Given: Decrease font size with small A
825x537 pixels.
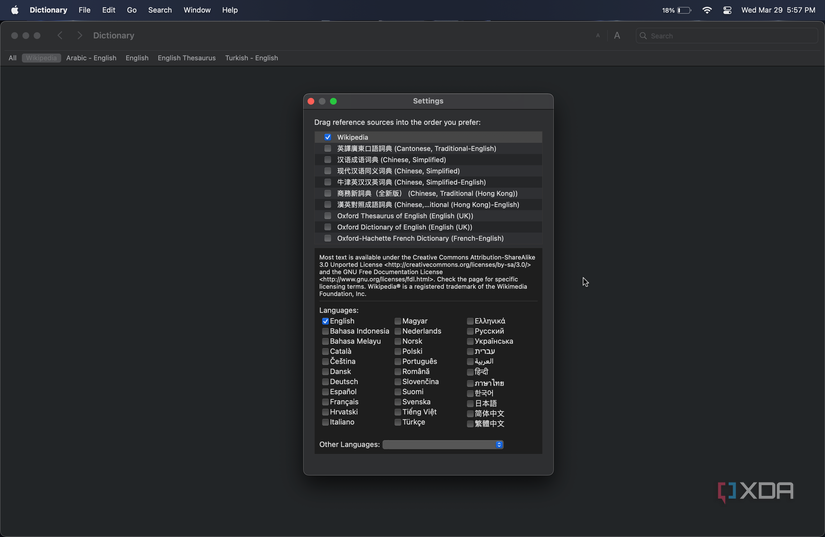Looking at the screenshot, I should click(x=598, y=36).
